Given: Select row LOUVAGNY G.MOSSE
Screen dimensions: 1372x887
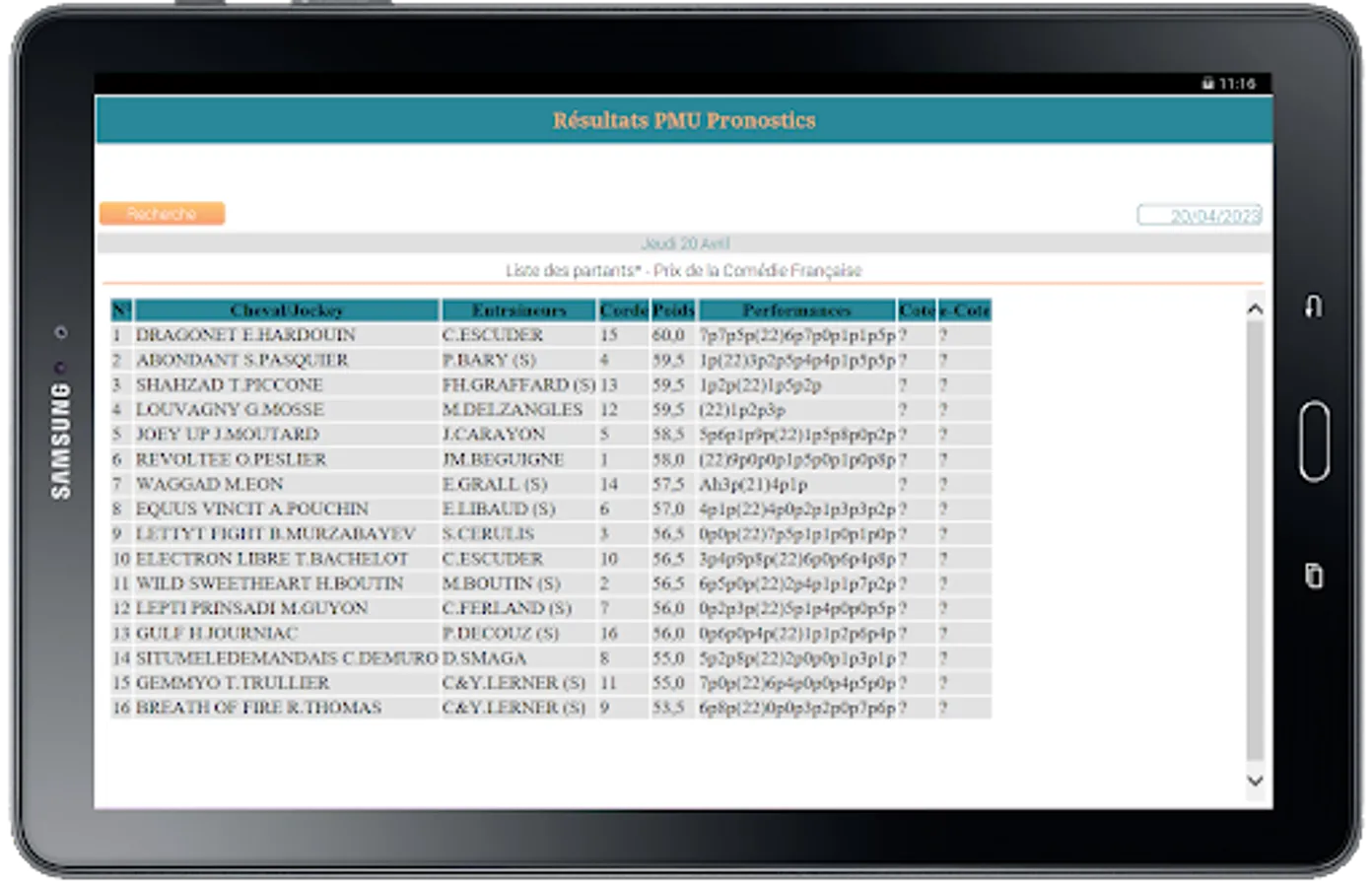Looking at the screenshot, I should 551,409.
